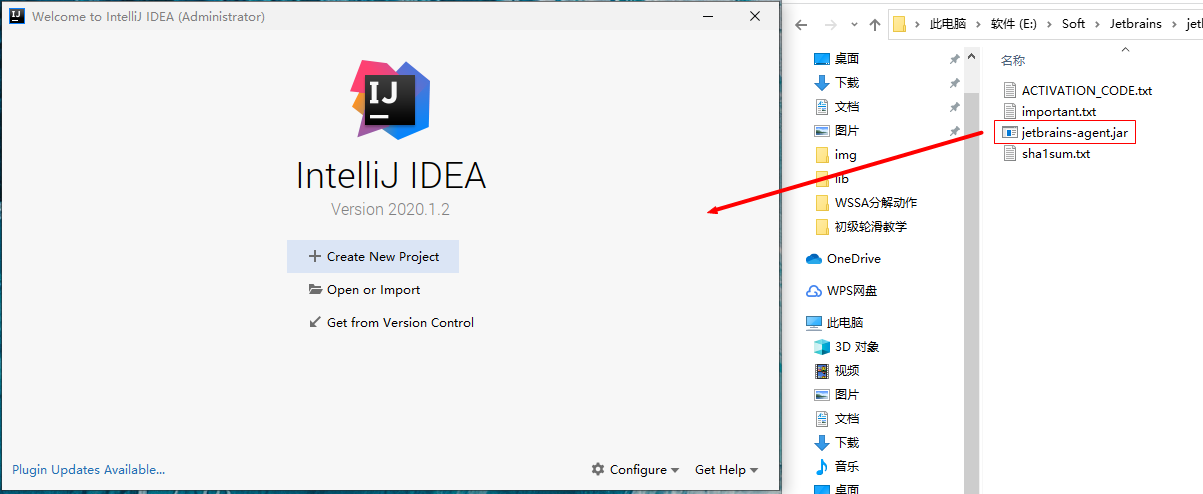Open Explorer recent locations dropdown
The height and width of the screenshot is (494, 1203).
pyautogui.click(x=853, y=25)
